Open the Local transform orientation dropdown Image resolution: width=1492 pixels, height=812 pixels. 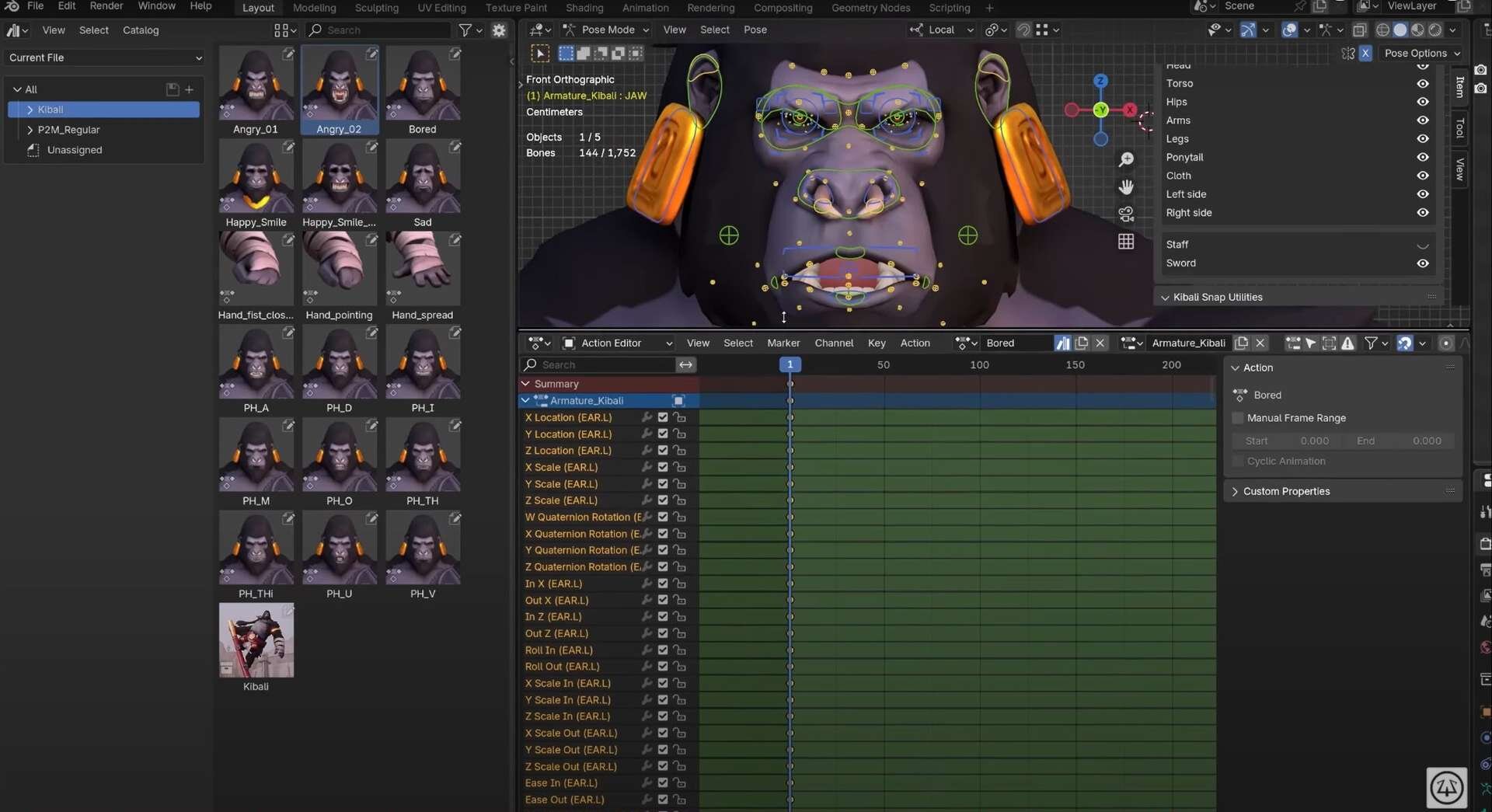pos(942,30)
